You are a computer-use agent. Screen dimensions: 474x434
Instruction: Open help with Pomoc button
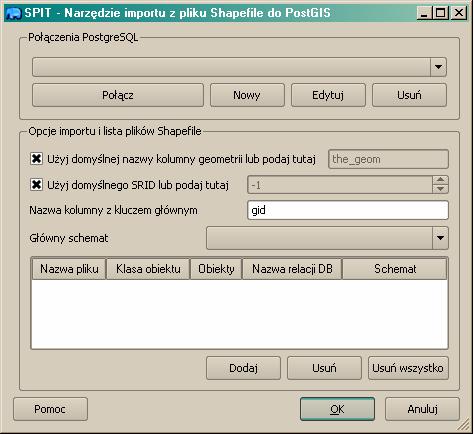pyautogui.click(x=50, y=409)
